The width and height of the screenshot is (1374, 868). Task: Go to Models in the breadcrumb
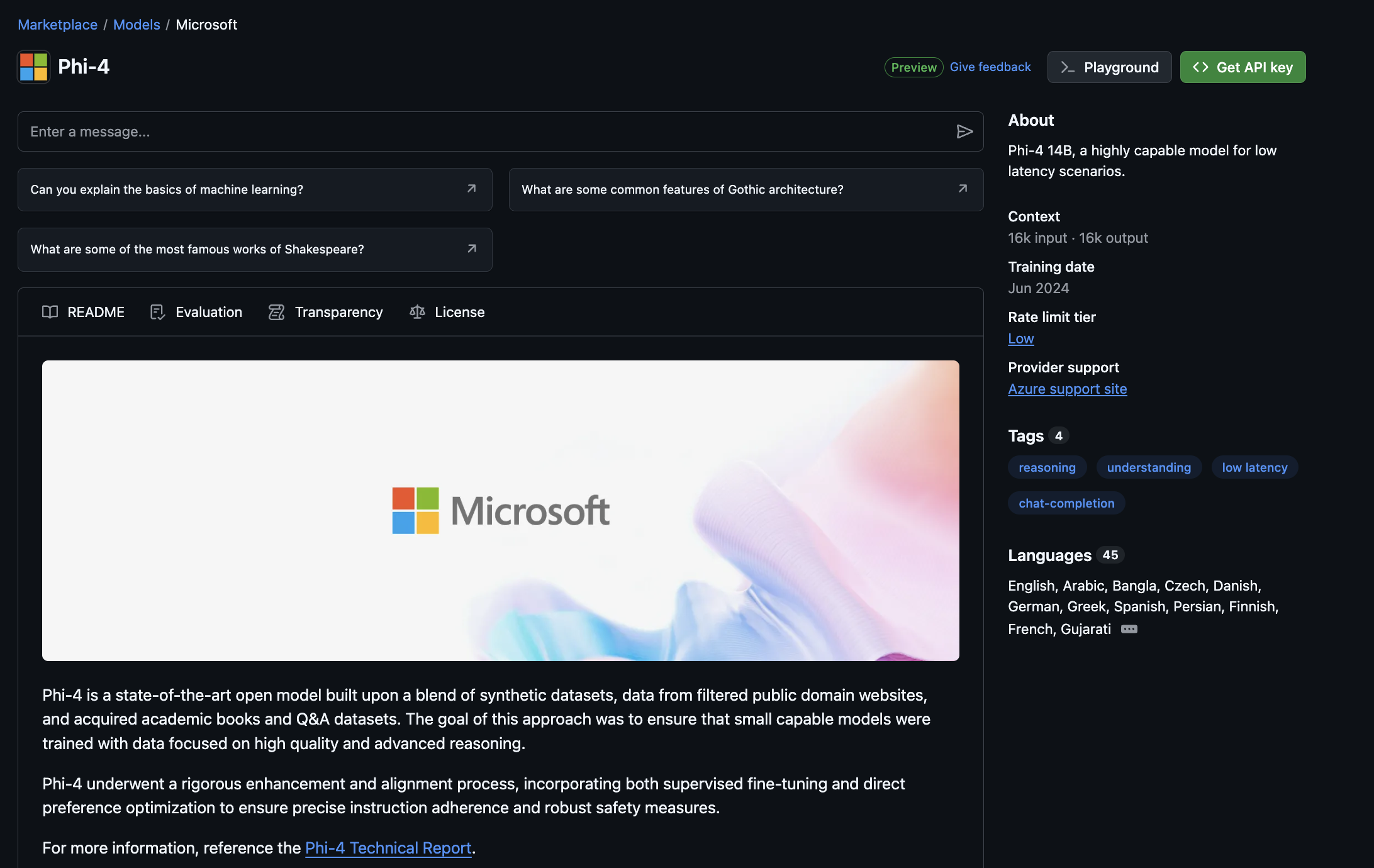[137, 25]
